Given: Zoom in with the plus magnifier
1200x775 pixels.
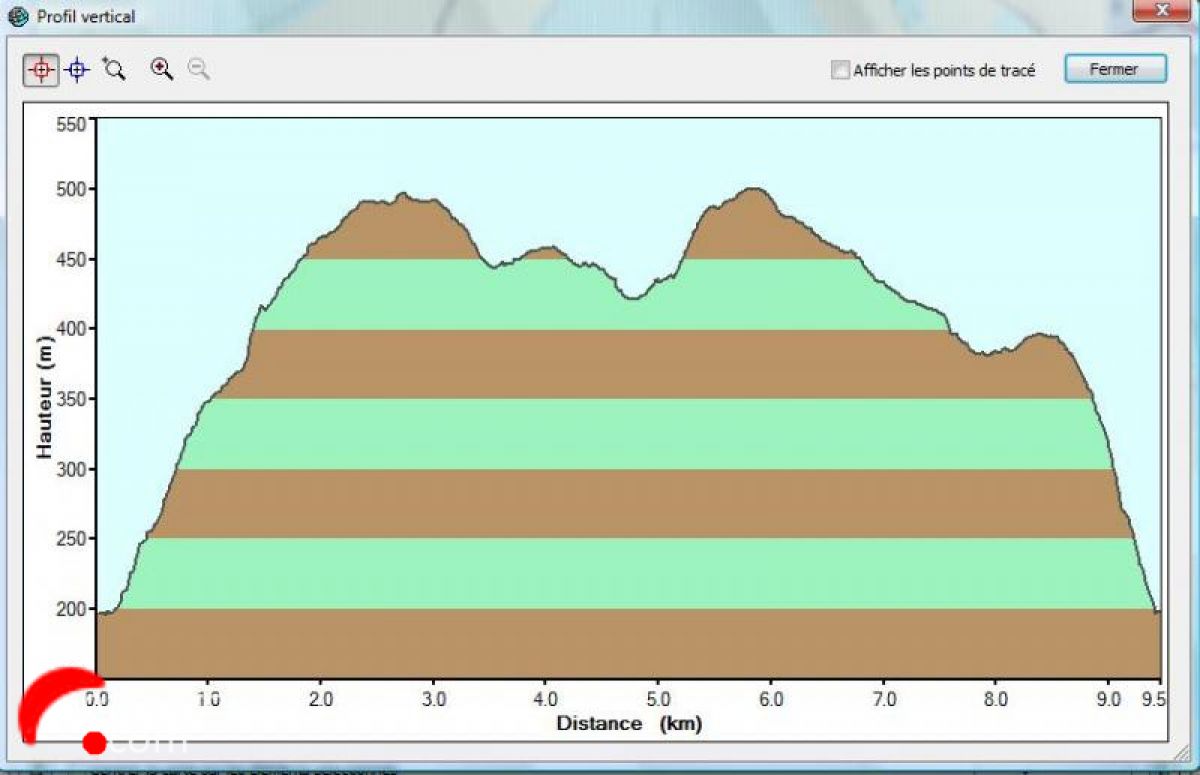Looking at the screenshot, I should (x=162, y=68).
